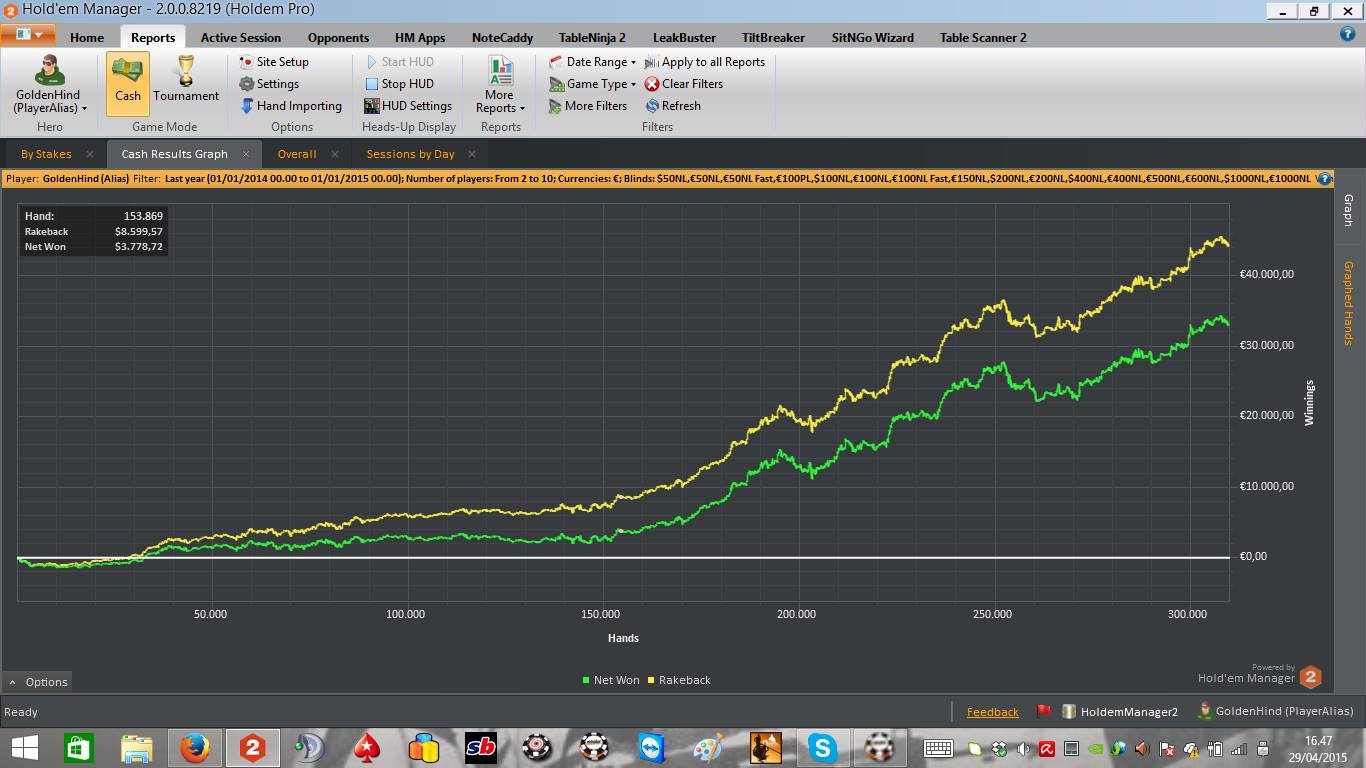The height and width of the screenshot is (768, 1366).
Task: Open PokerStars from the taskbar
Action: [x=366, y=747]
